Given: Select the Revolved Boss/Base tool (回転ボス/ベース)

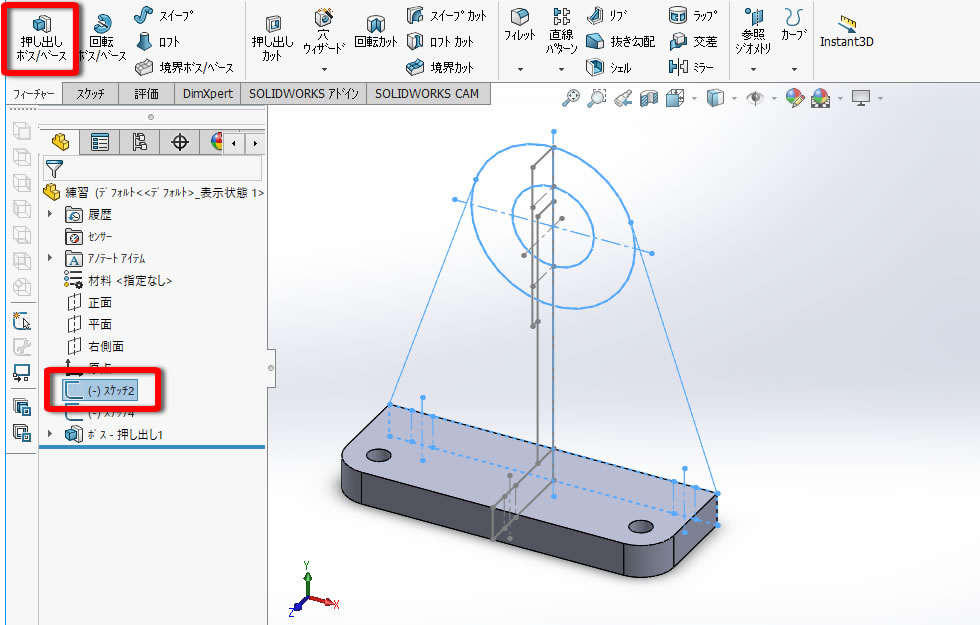Looking at the screenshot, I should 102,39.
